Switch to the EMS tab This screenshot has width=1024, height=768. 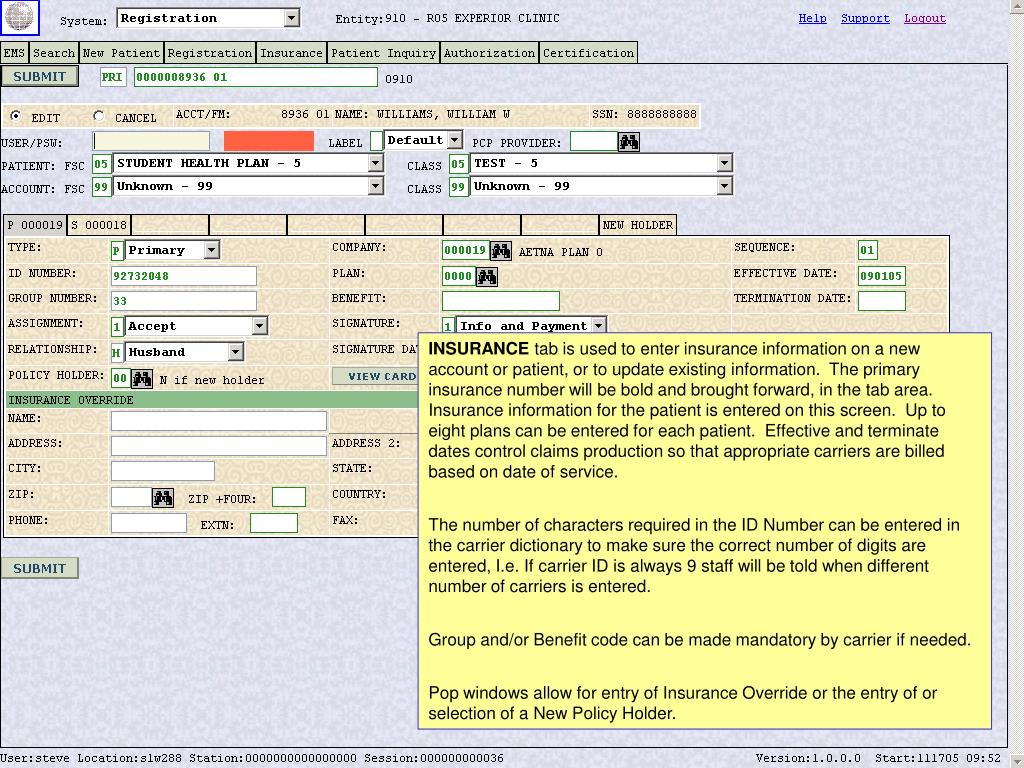pos(14,53)
